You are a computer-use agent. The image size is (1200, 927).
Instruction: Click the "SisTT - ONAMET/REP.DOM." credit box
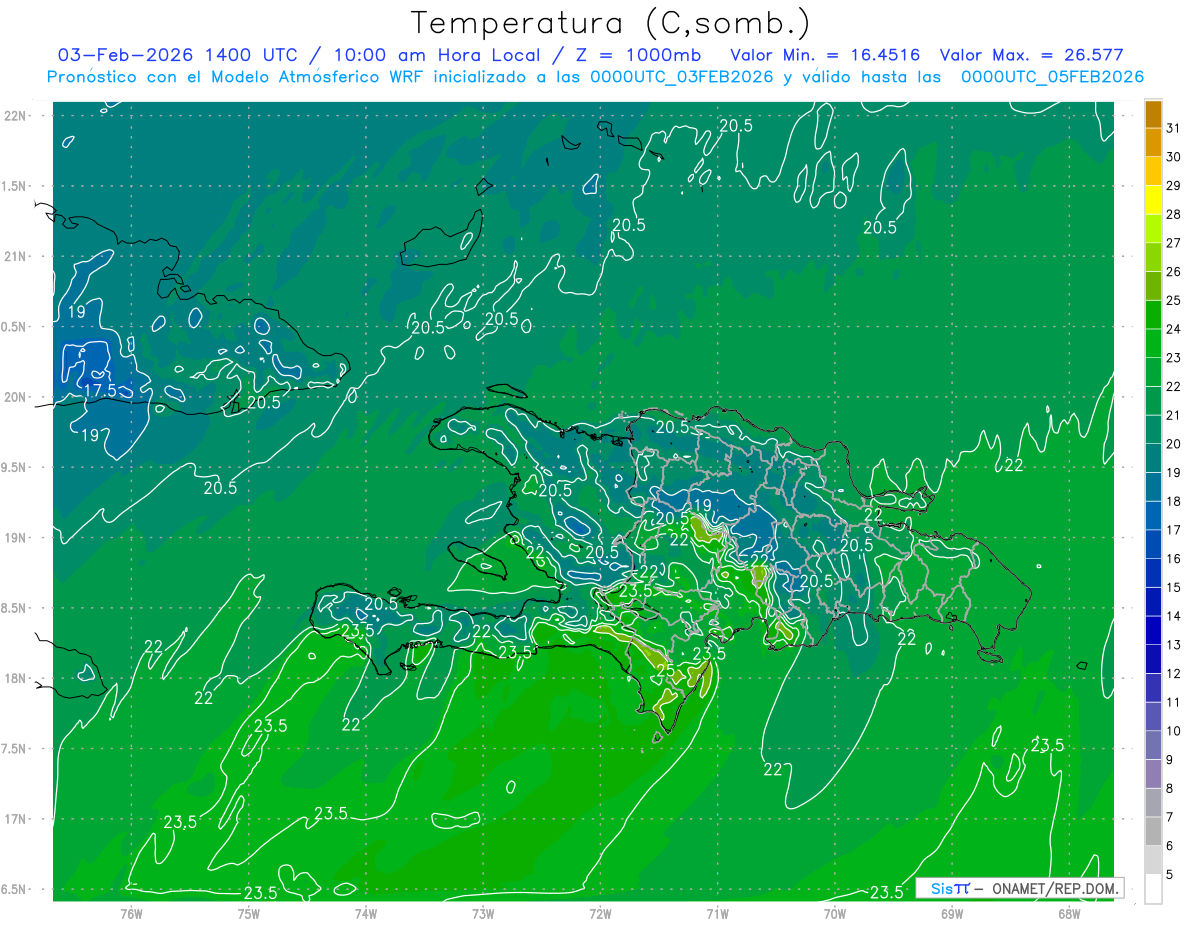tap(1019, 888)
